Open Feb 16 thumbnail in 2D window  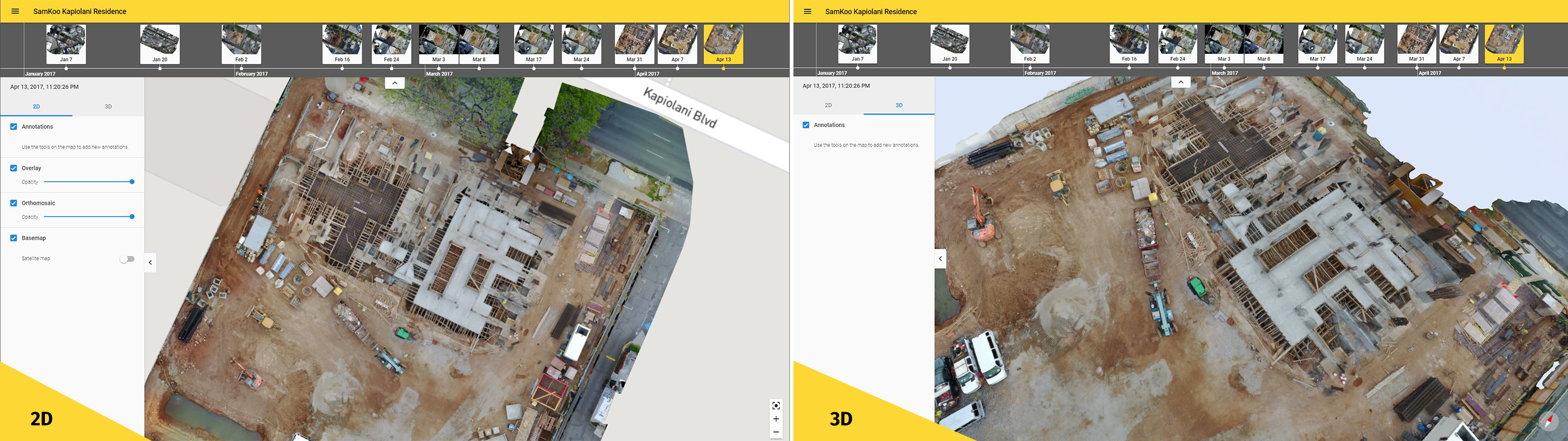pyautogui.click(x=342, y=44)
